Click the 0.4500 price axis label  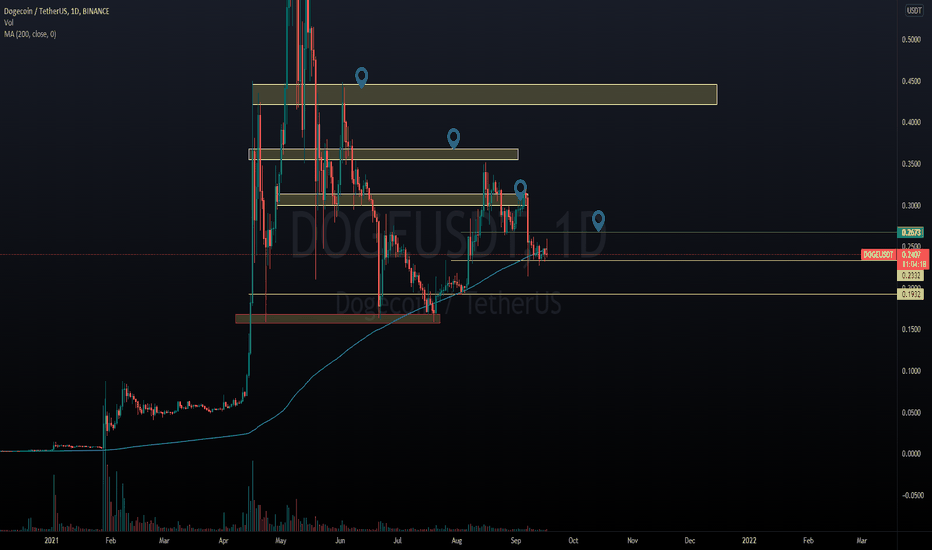pyautogui.click(x=911, y=81)
